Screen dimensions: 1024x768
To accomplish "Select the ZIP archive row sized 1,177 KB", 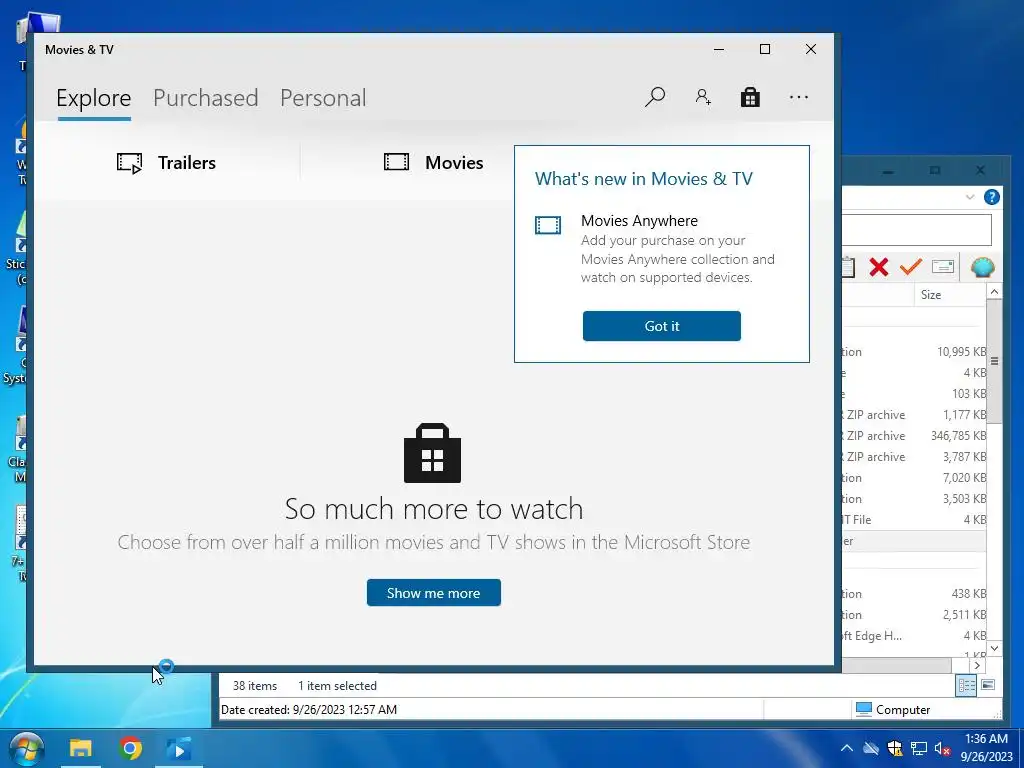I will (914, 415).
